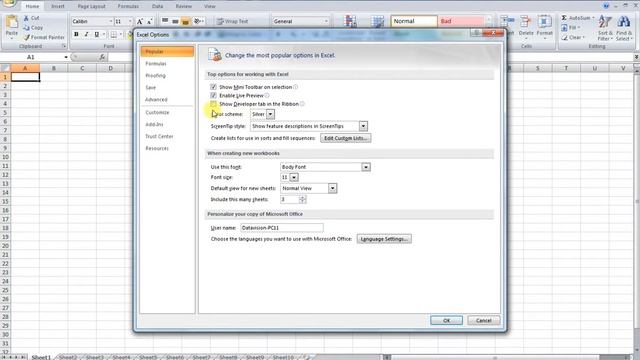Click the Shrink Font icon

(149, 22)
